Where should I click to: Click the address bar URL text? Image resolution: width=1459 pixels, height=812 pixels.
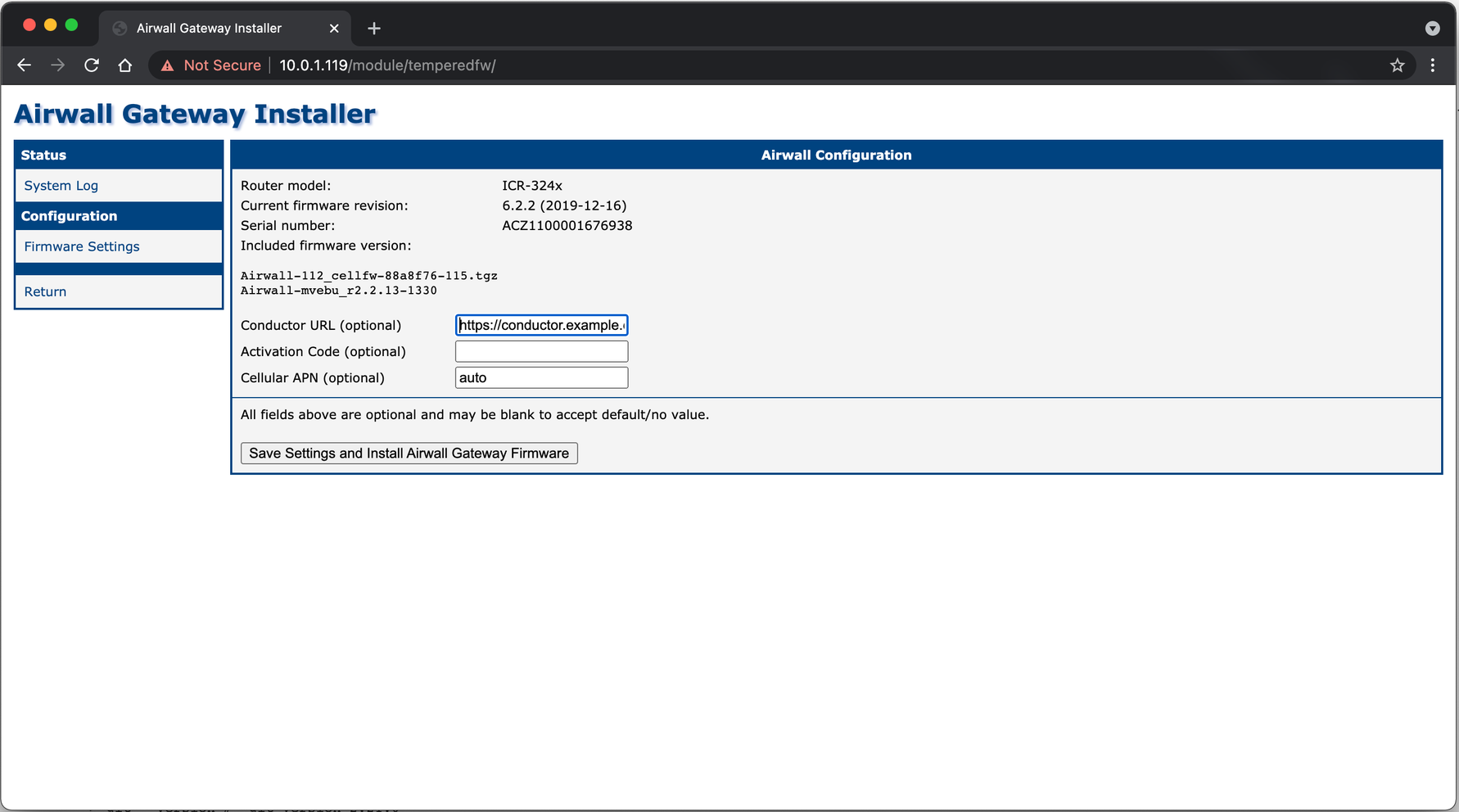tap(387, 65)
